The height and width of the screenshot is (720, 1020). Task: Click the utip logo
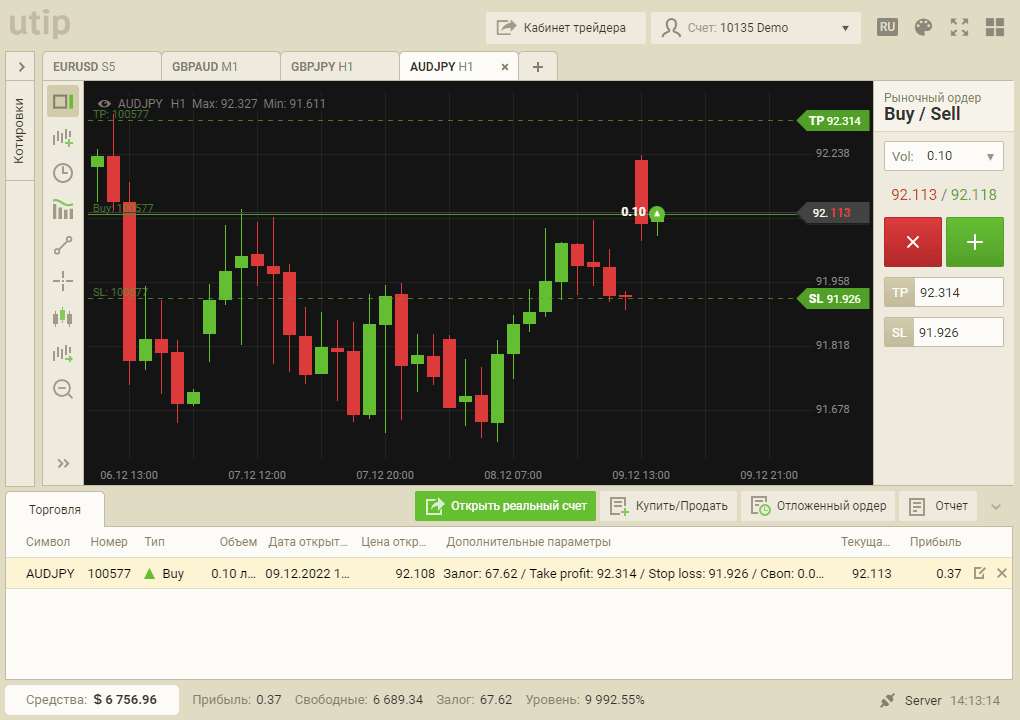click(40, 24)
